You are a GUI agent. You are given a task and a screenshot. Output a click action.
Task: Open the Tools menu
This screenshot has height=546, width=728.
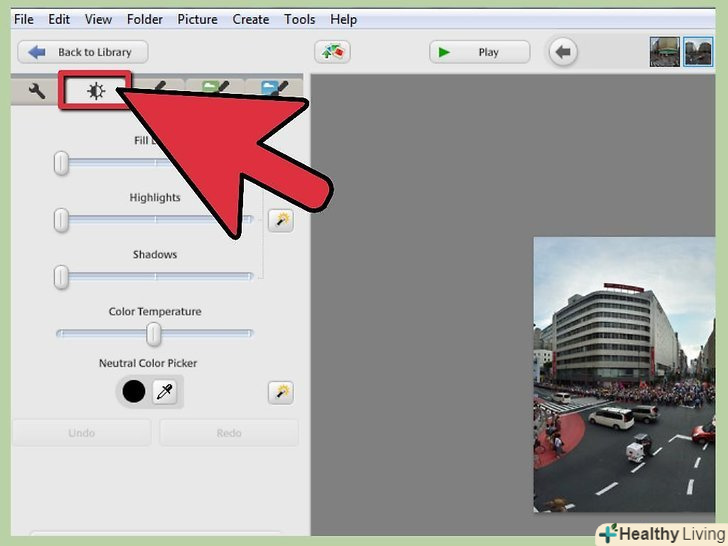300,19
